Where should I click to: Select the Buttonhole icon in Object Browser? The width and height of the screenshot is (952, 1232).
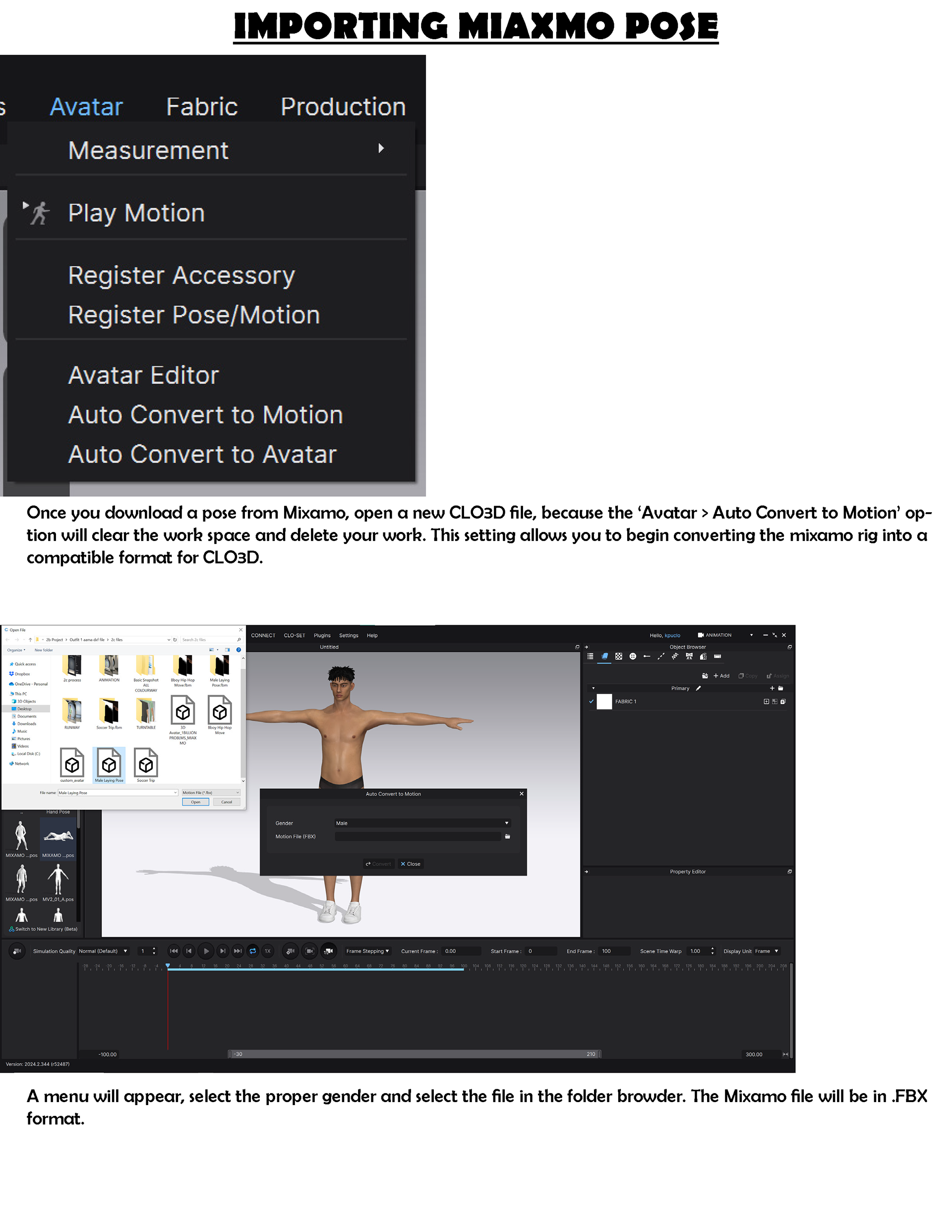tap(647, 656)
